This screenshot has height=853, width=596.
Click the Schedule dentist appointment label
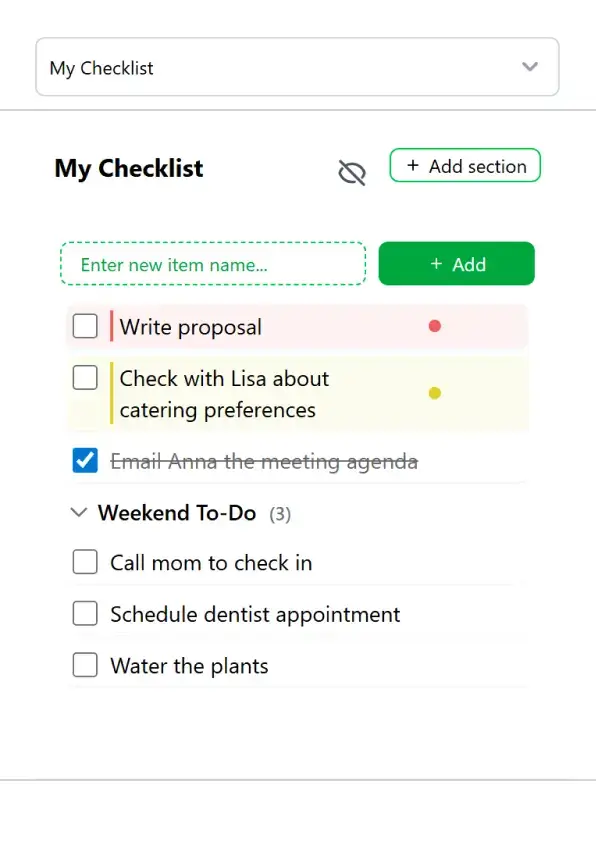tap(255, 615)
